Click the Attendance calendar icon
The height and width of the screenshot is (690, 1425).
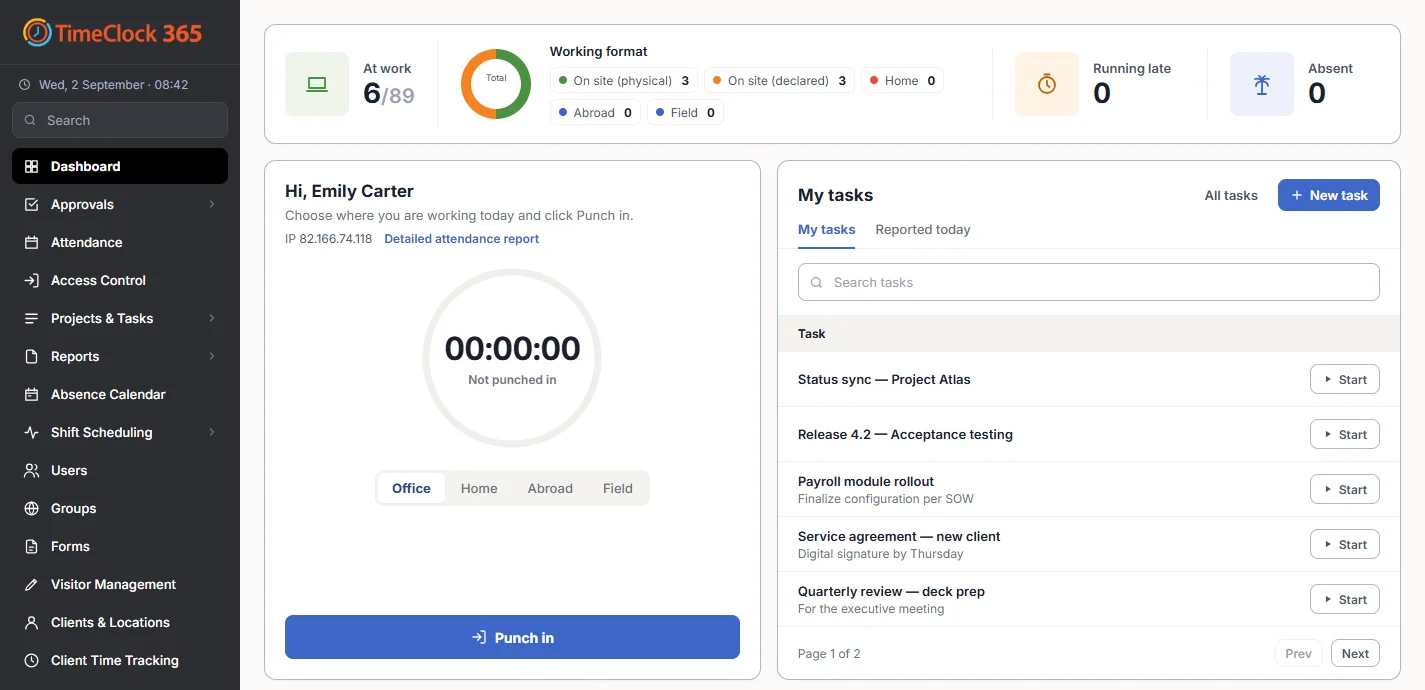(31, 242)
